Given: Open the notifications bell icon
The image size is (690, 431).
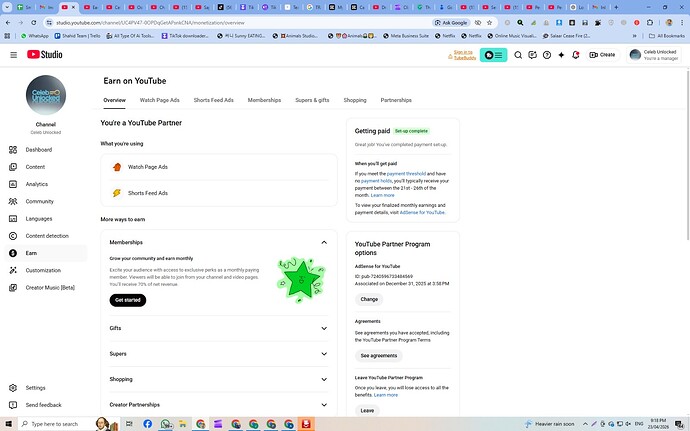Looking at the screenshot, I should pyautogui.click(x=576, y=55).
